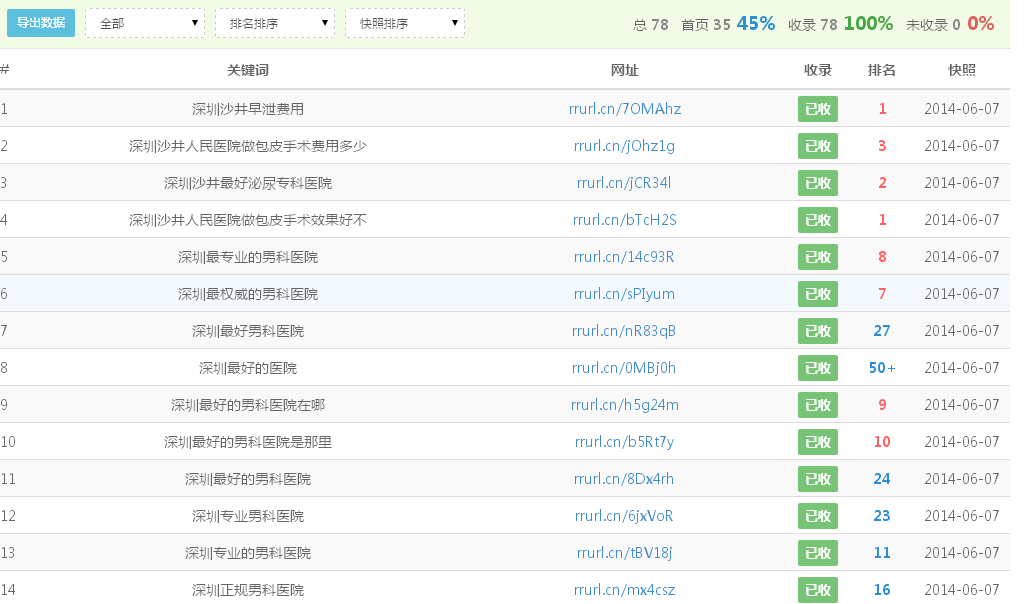Screen dimensions: 1024x604
Task: Click the 已收 badge for 深圳最好的医院
Action: (x=817, y=367)
